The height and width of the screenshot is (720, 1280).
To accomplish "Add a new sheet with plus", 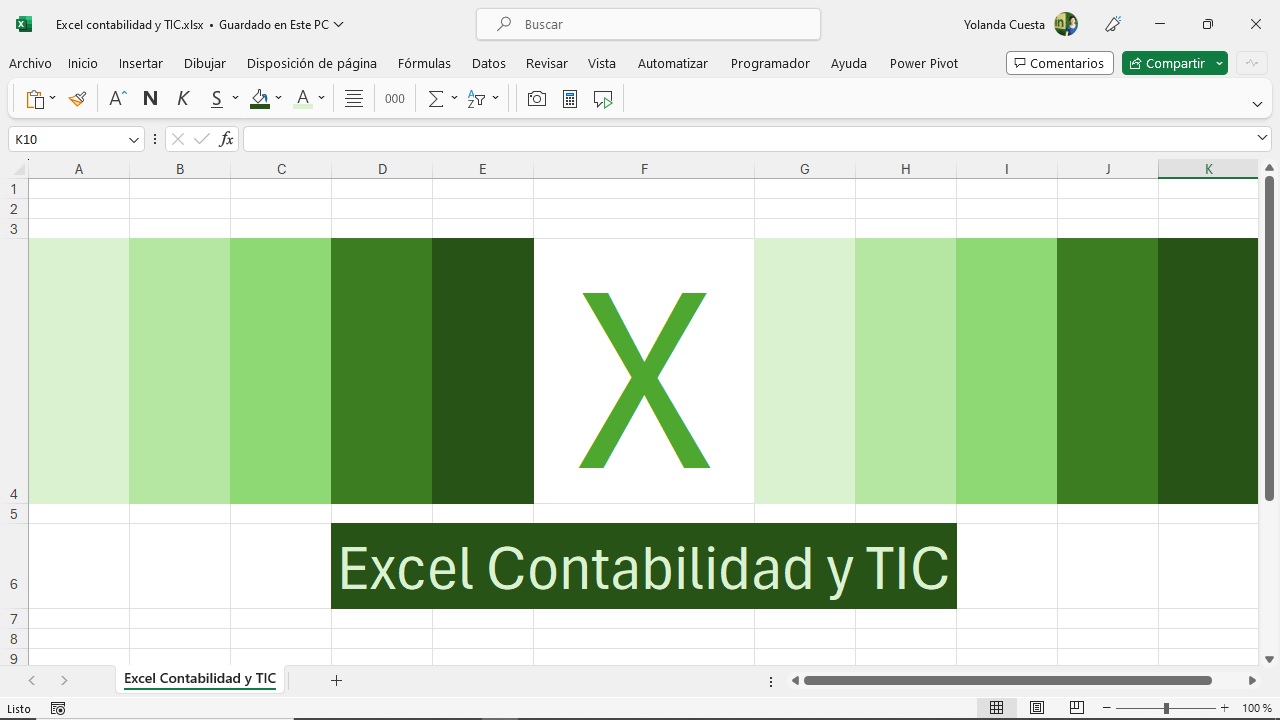I will point(337,680).
